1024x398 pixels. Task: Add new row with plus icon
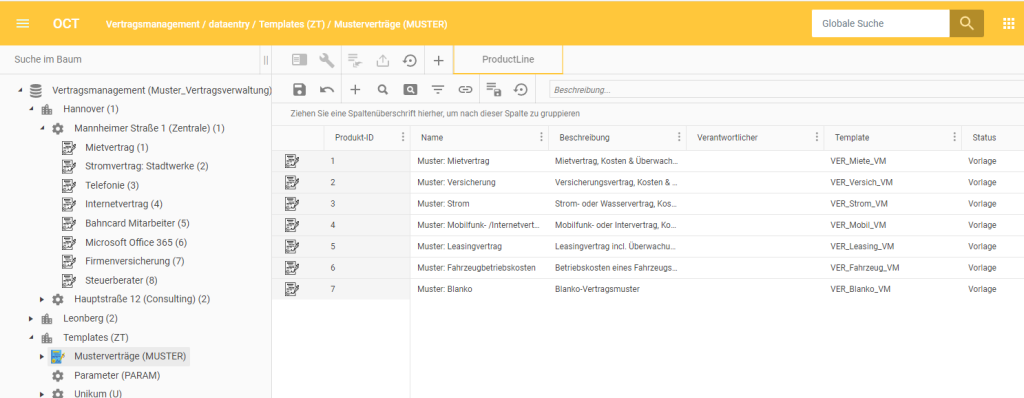click(355, 90)
